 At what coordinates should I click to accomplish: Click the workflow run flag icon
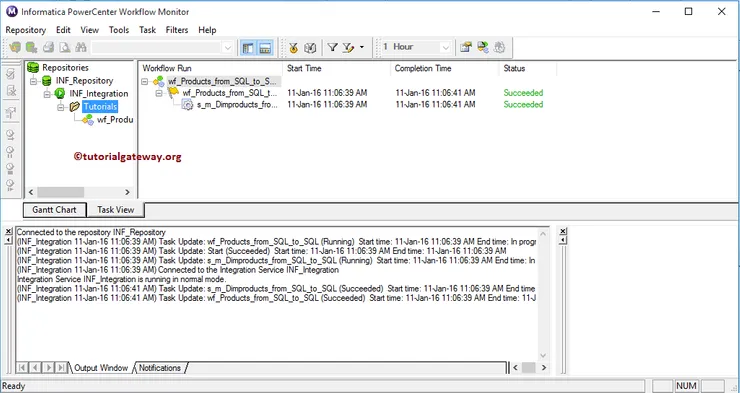[x=173, y=93]
